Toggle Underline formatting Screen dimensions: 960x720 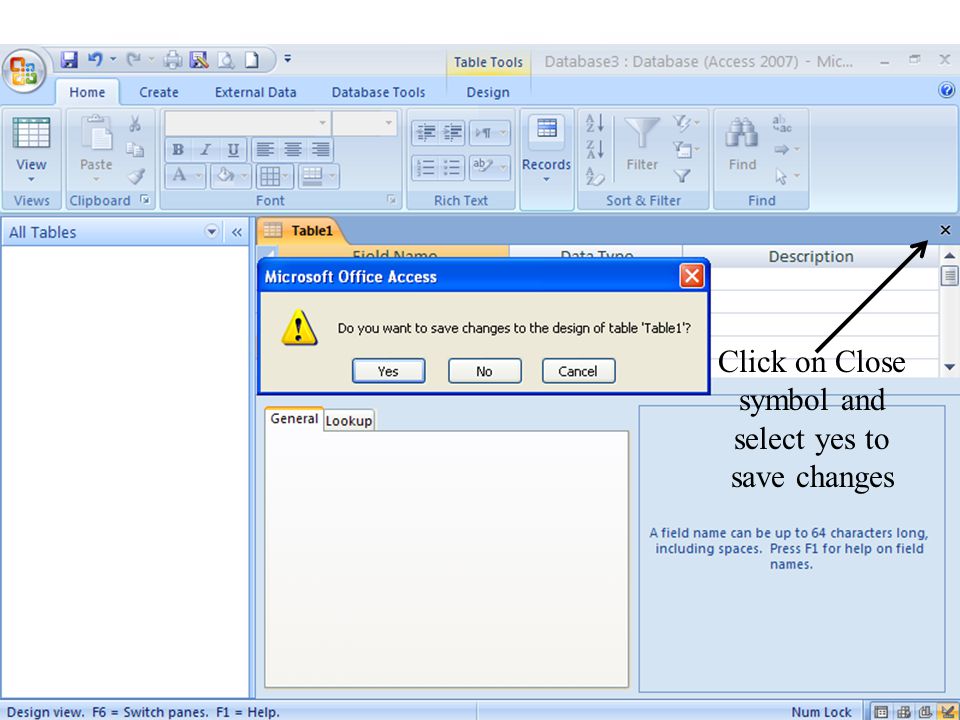(x=233, y=149)
